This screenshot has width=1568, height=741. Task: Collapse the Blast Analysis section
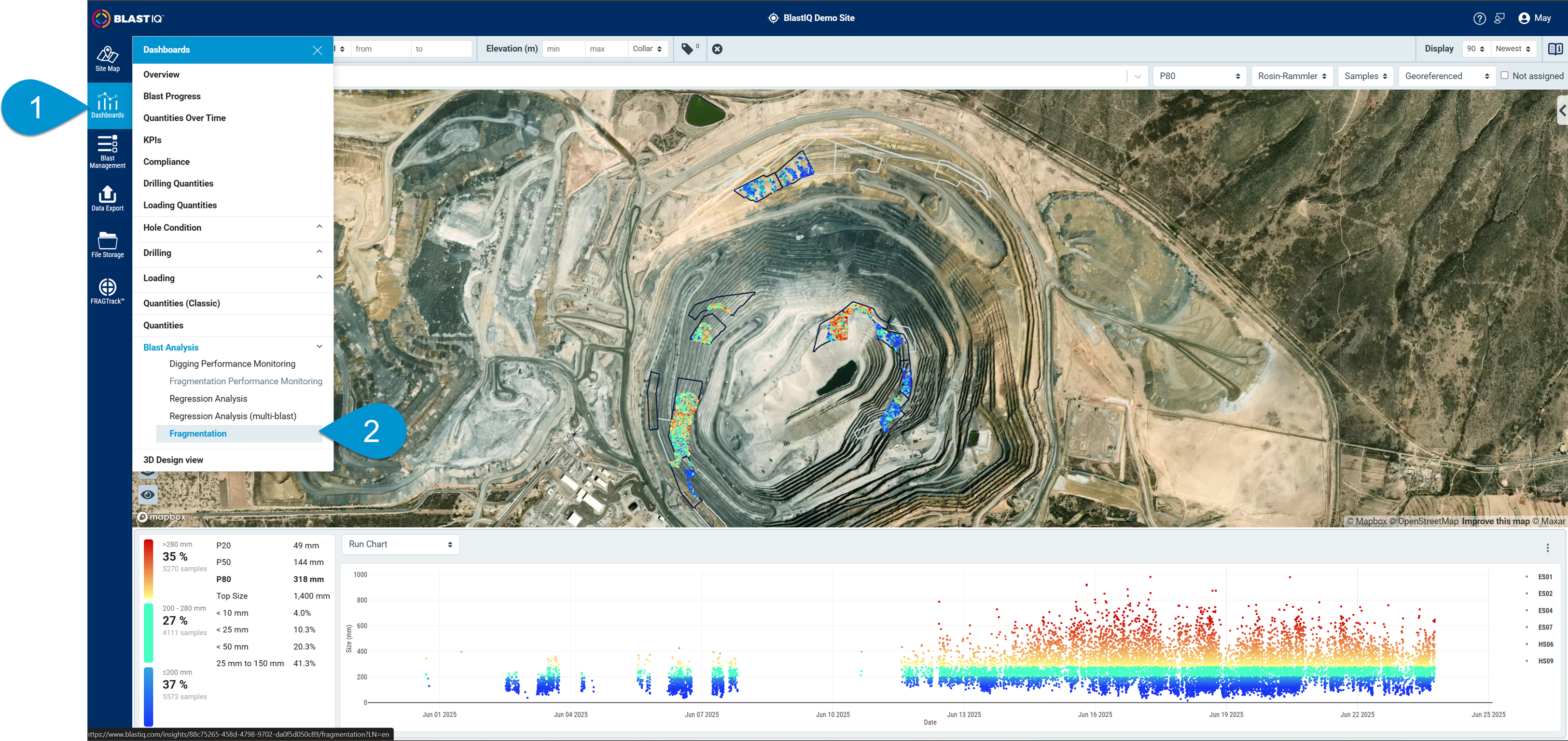(x=233, y=347)
